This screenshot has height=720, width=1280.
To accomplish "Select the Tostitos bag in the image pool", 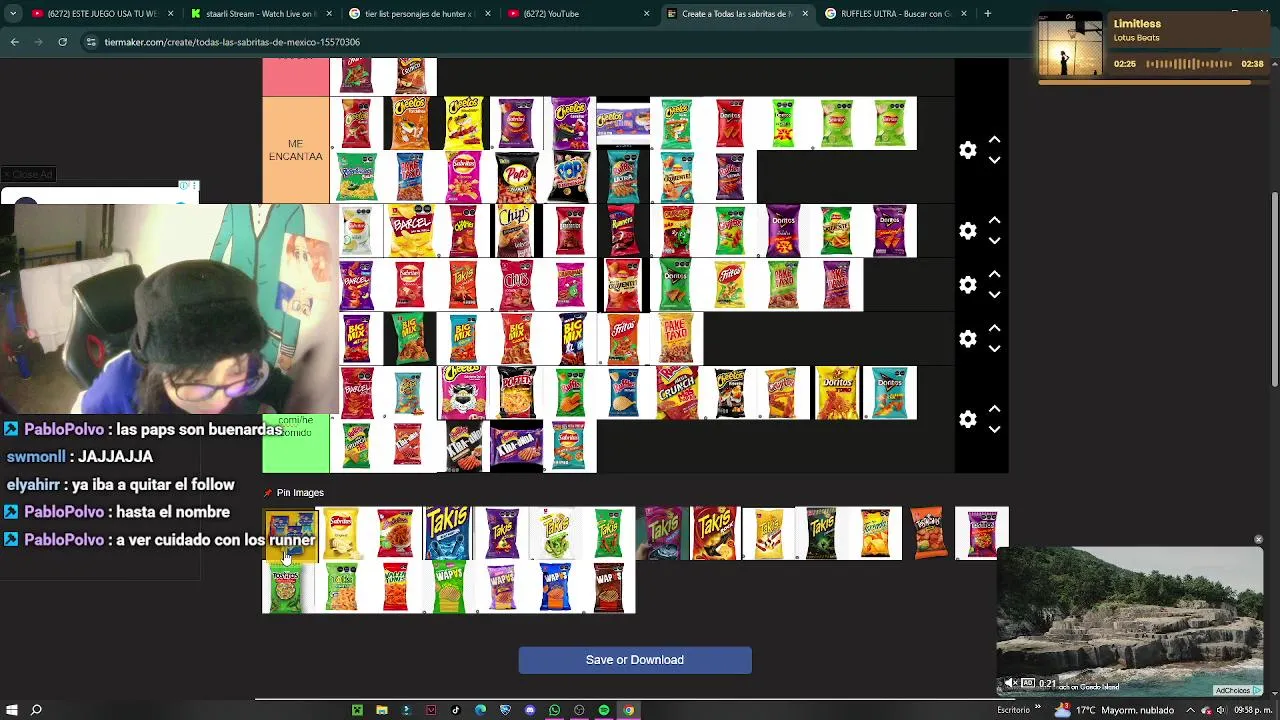I will (286, 587).
